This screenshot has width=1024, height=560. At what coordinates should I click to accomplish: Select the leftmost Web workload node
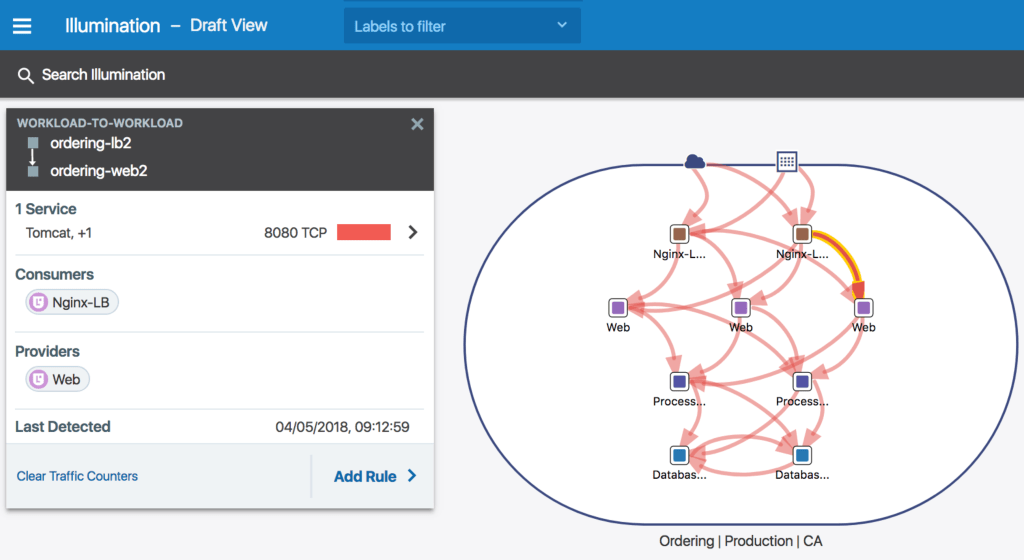click(x=618, y=307)
